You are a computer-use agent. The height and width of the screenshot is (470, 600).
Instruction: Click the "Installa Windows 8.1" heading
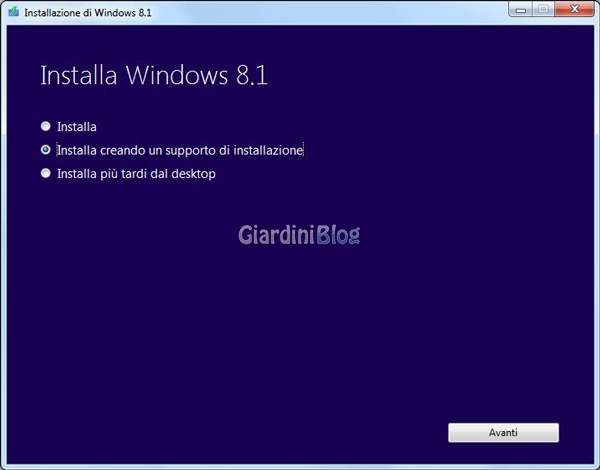(154, 75)
